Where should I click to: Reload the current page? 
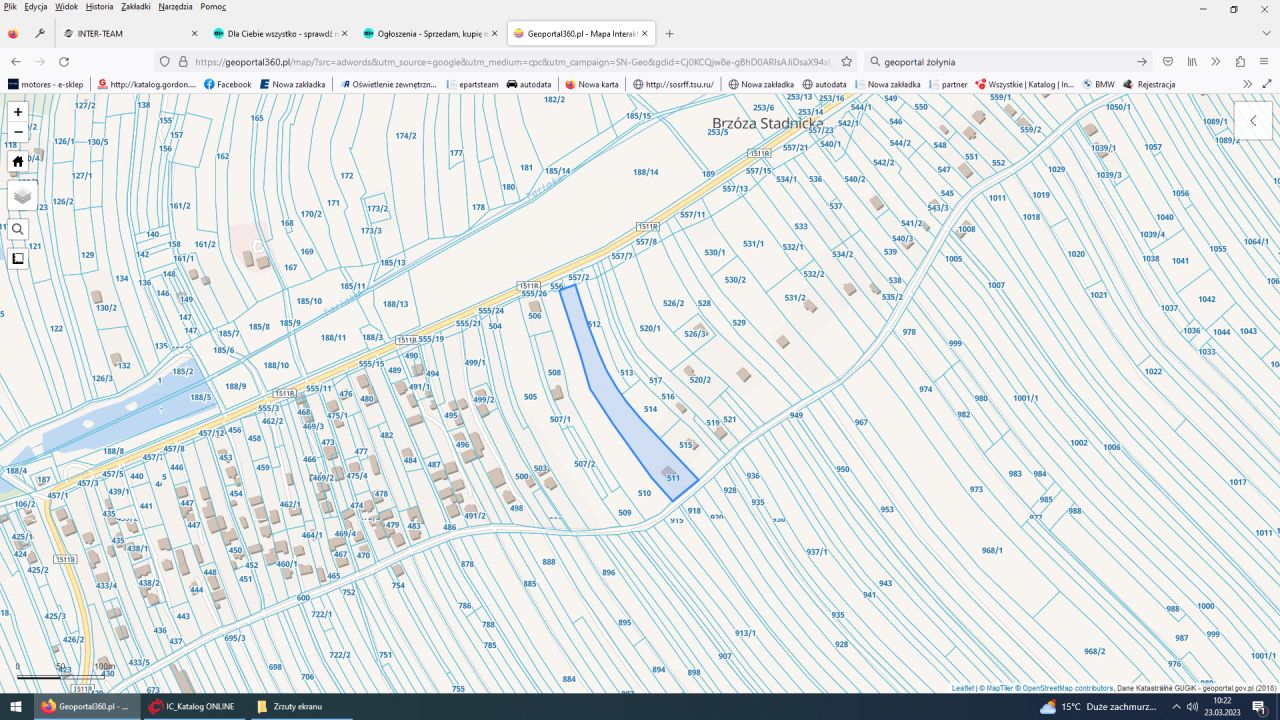point(64,61)
